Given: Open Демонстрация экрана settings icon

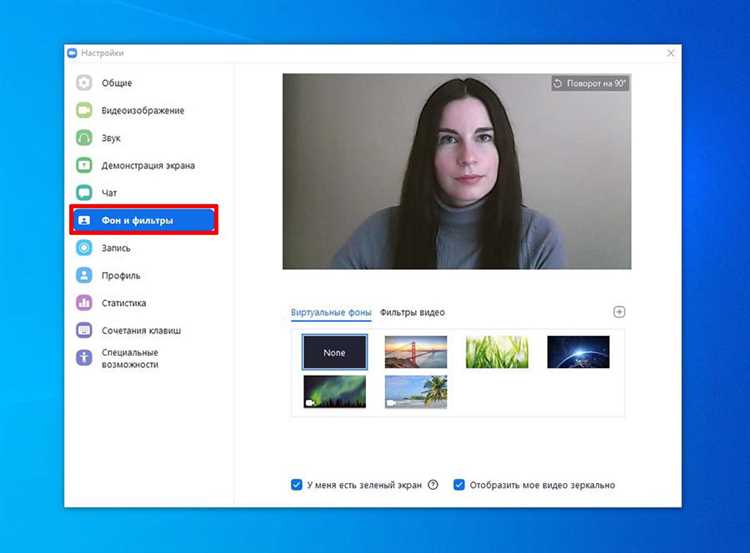Looking at the screenshot, I should tap(84, 165).
